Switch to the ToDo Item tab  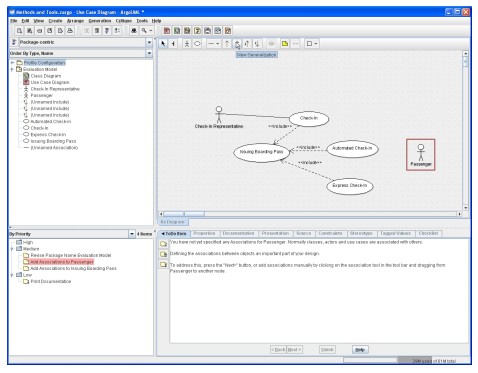tap(174, 234)
